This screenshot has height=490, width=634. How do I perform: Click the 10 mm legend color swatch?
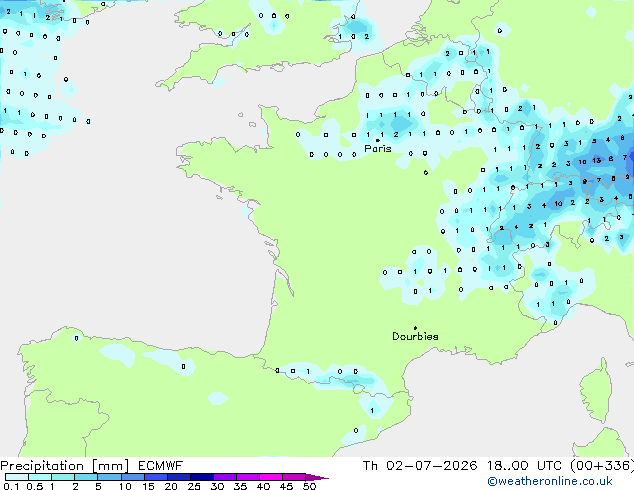(x=133, y=477)
